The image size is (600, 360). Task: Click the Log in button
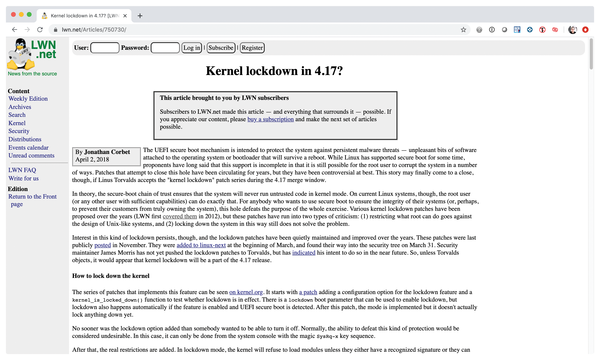191,48
